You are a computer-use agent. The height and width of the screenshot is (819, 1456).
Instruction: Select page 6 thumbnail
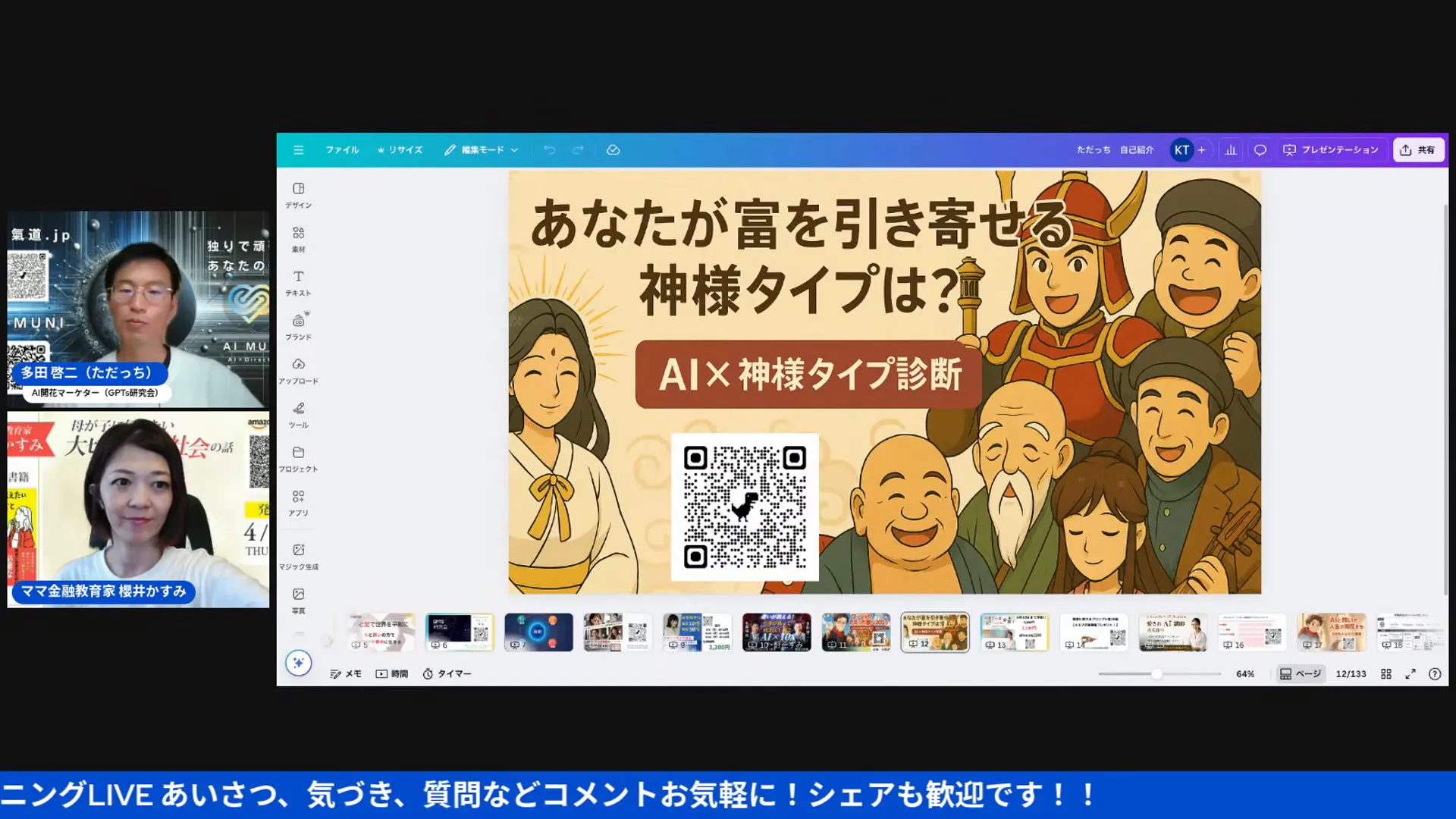[x=460, y=632]
